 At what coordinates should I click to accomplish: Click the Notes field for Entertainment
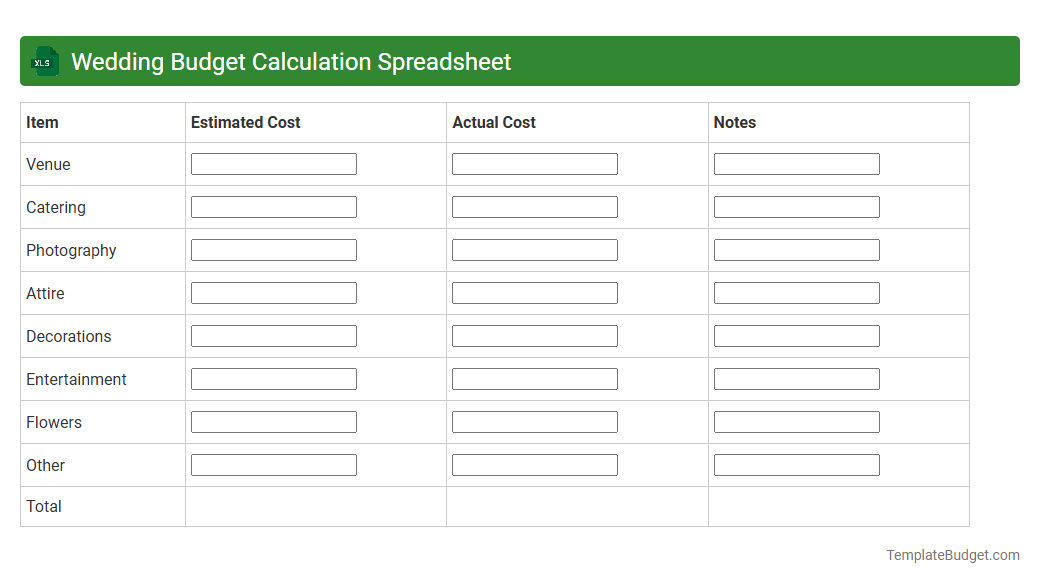[x=796, y=378]
